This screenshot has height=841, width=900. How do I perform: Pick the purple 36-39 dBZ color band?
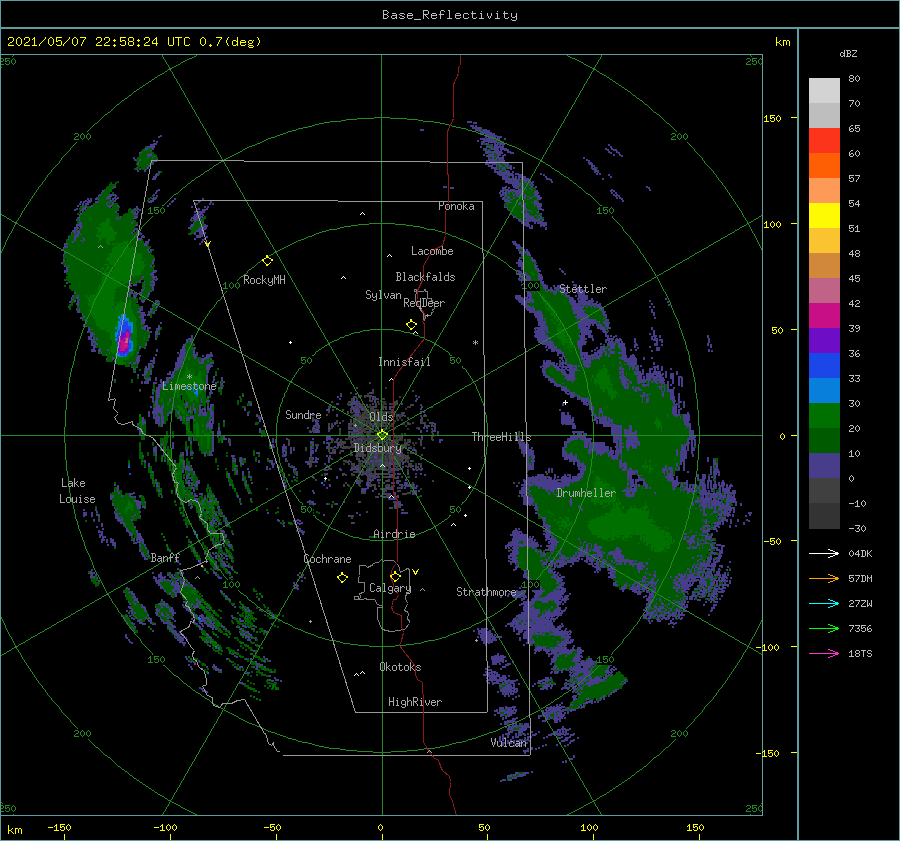tap(824, 341)
